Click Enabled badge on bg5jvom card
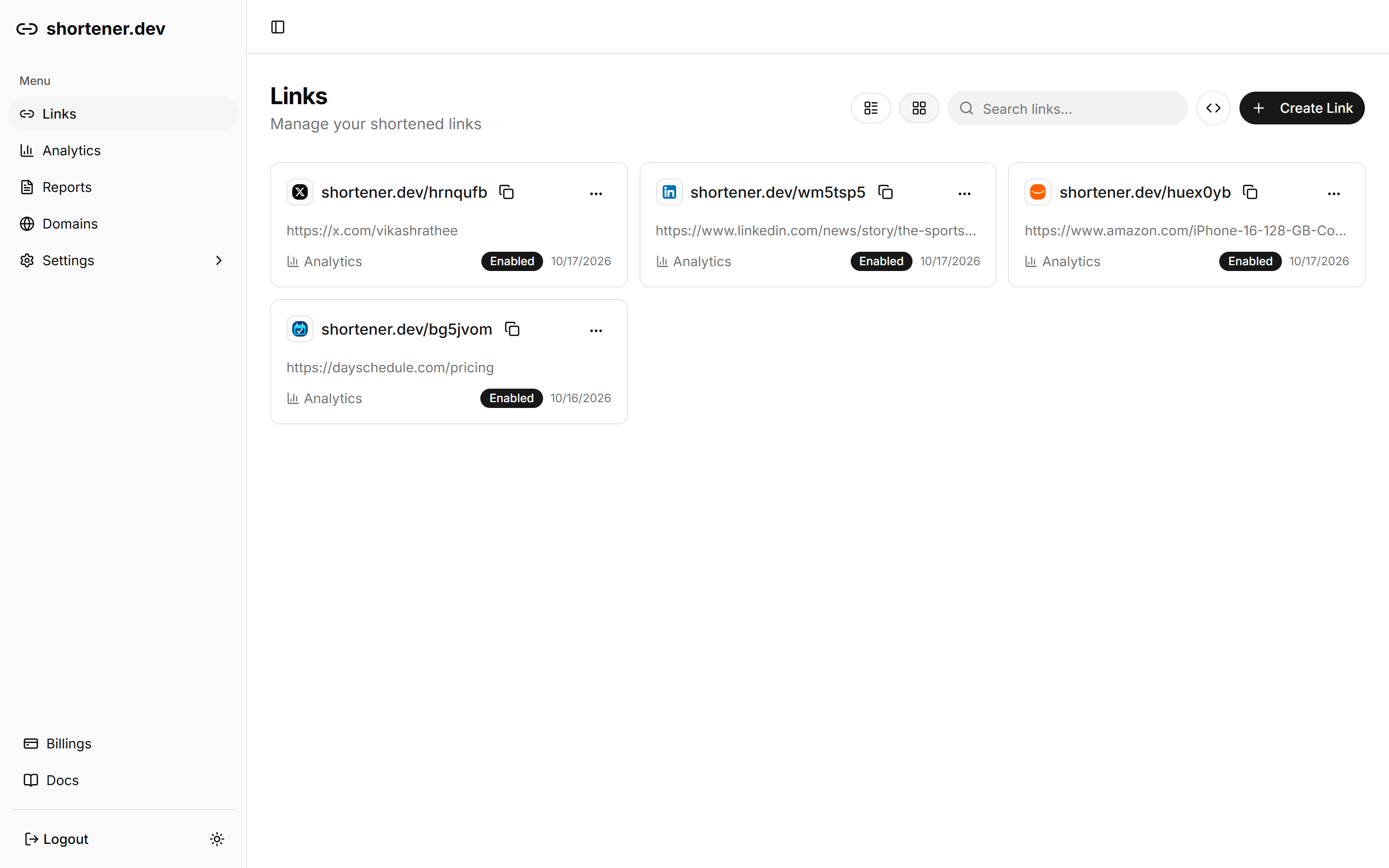This screenshot has height=868, width=1389. click(511, 398)
